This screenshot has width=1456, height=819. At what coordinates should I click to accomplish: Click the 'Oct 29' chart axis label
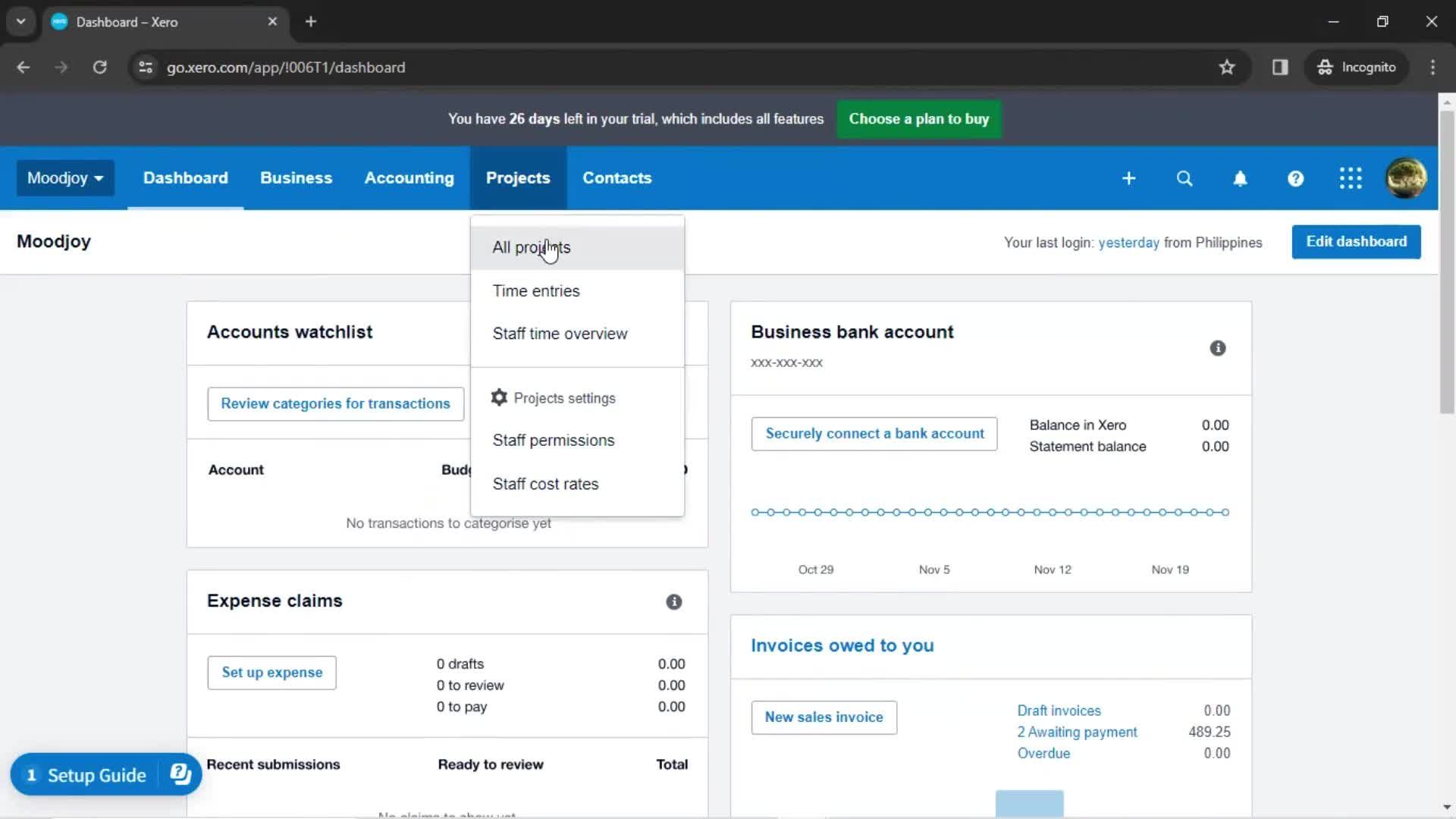[x=815, y=570]
